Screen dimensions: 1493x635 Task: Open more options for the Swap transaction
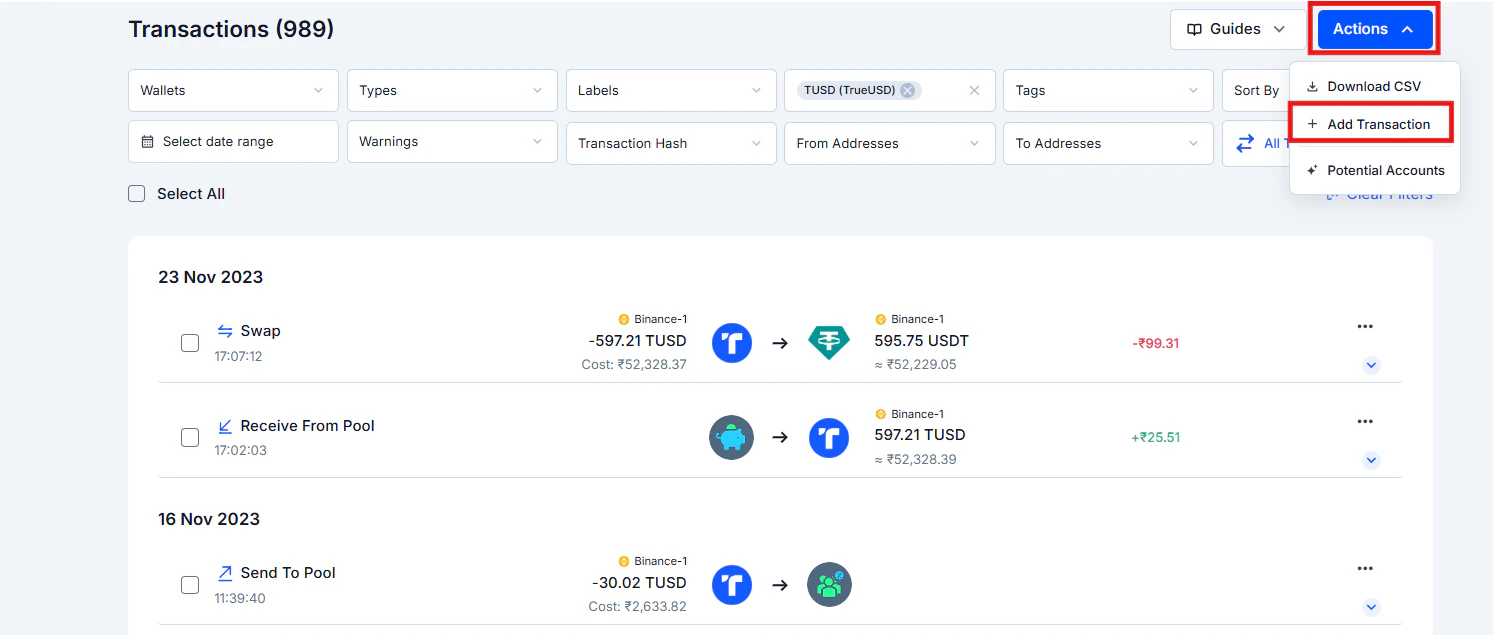[x=1365, y=326]
